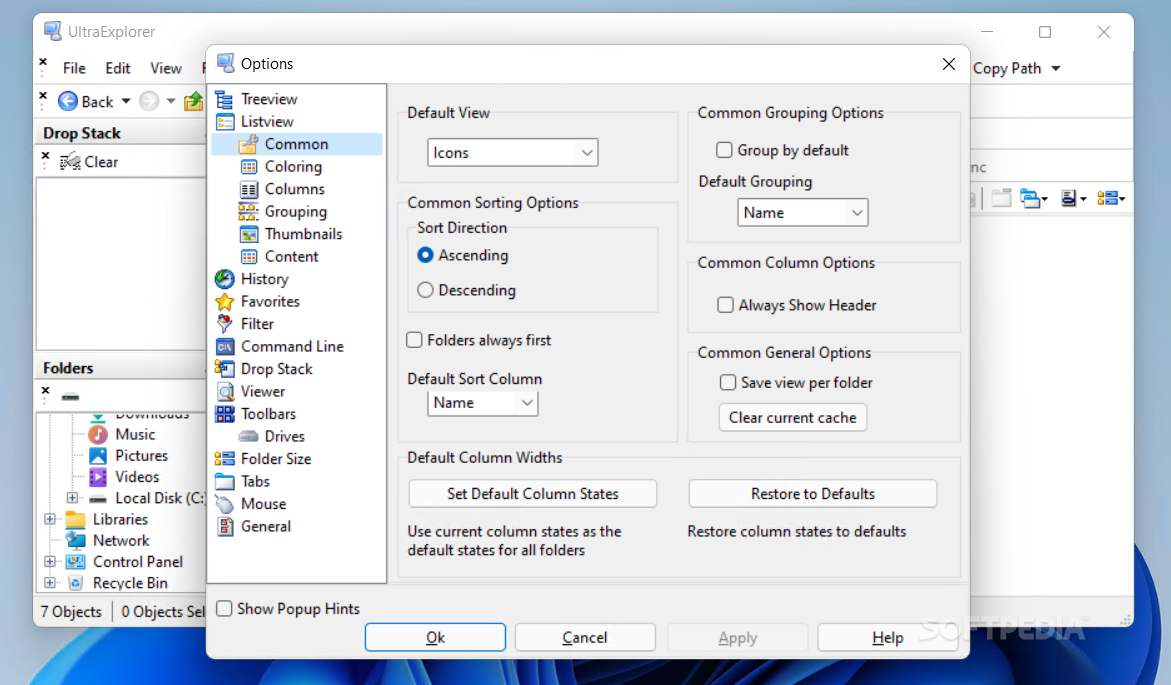Open Command Line options icon
1171x685 pixels.
click(225, 347)
